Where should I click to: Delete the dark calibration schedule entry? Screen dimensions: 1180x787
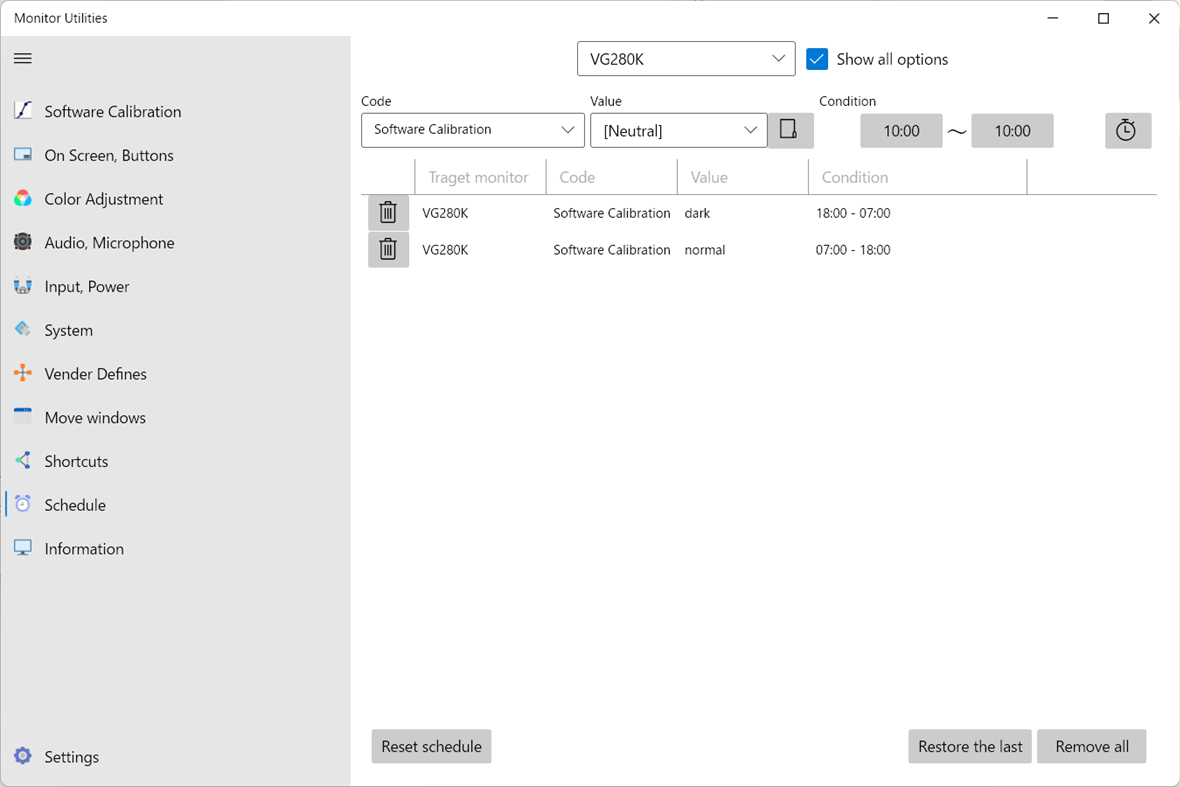pos(388,212)
